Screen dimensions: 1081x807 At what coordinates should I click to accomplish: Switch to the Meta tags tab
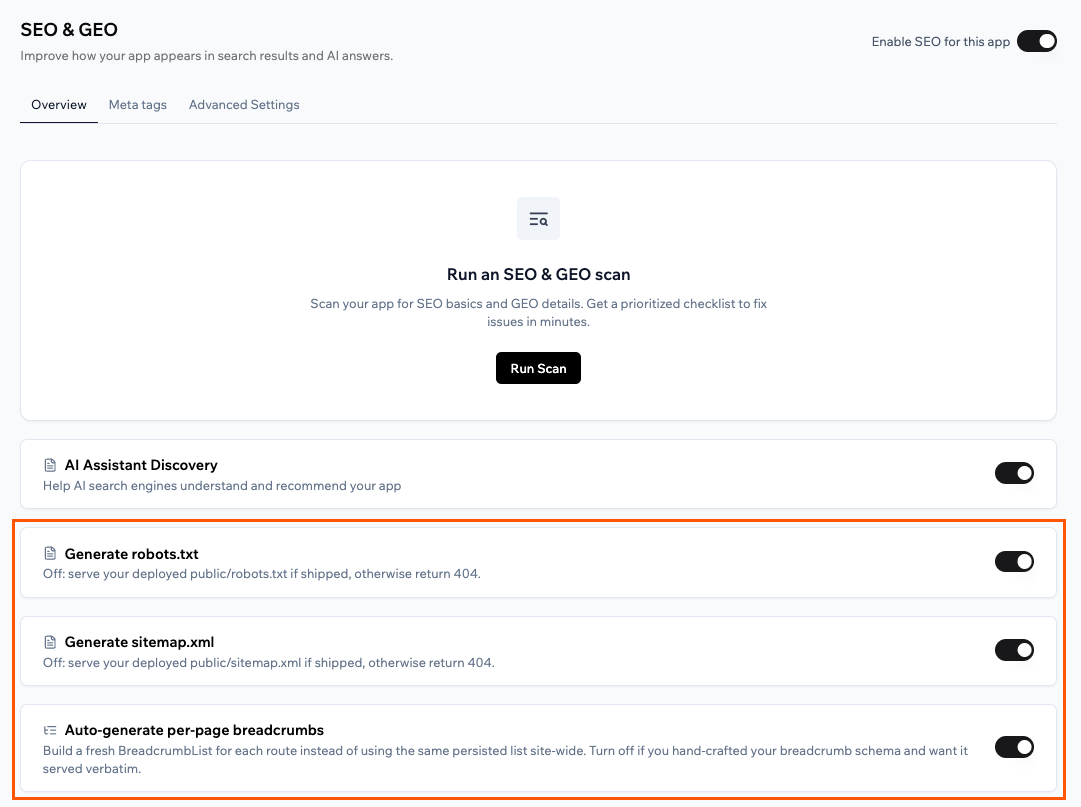pos(138,105)
